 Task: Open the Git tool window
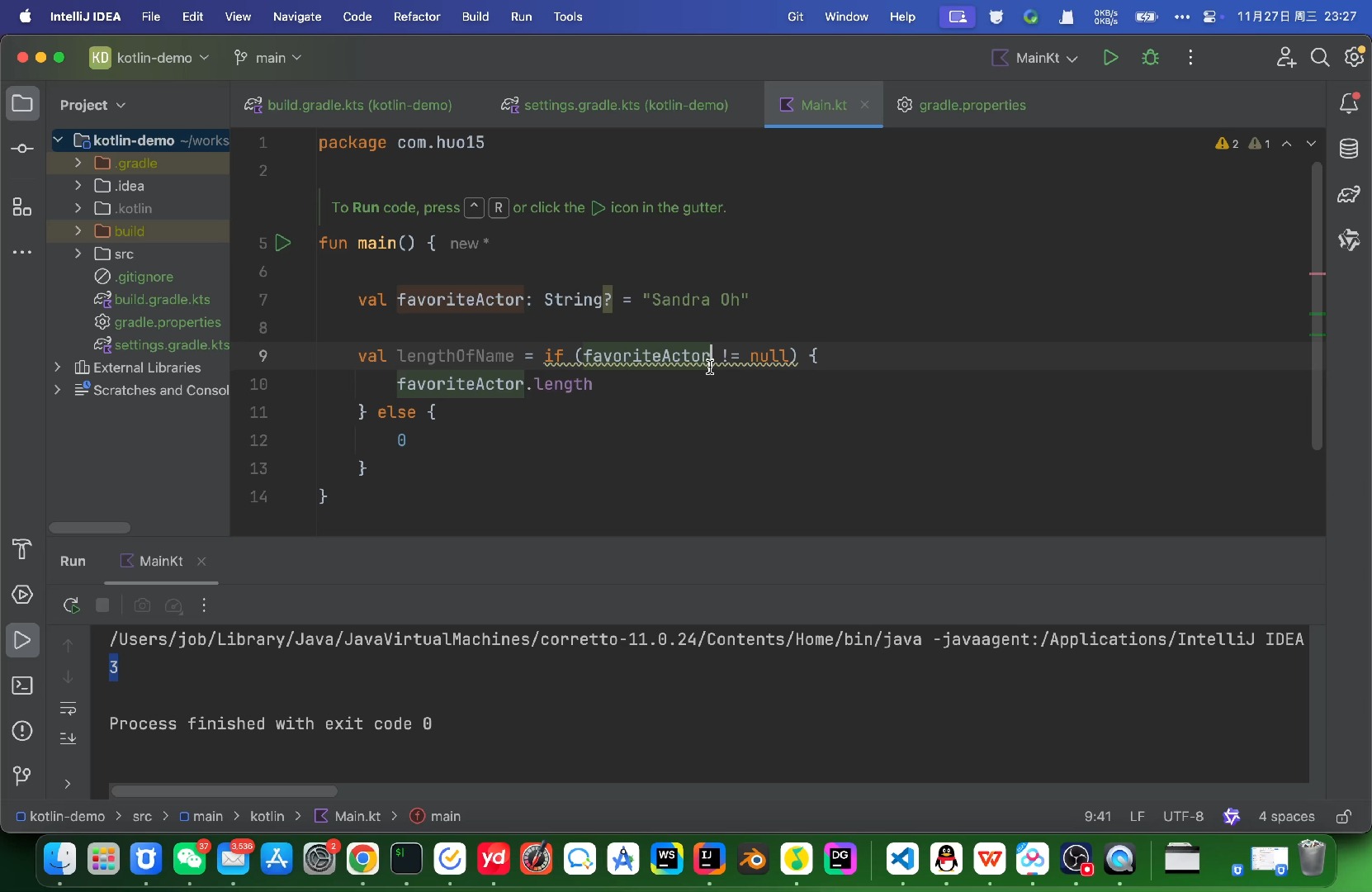click(x=22, y=776)
